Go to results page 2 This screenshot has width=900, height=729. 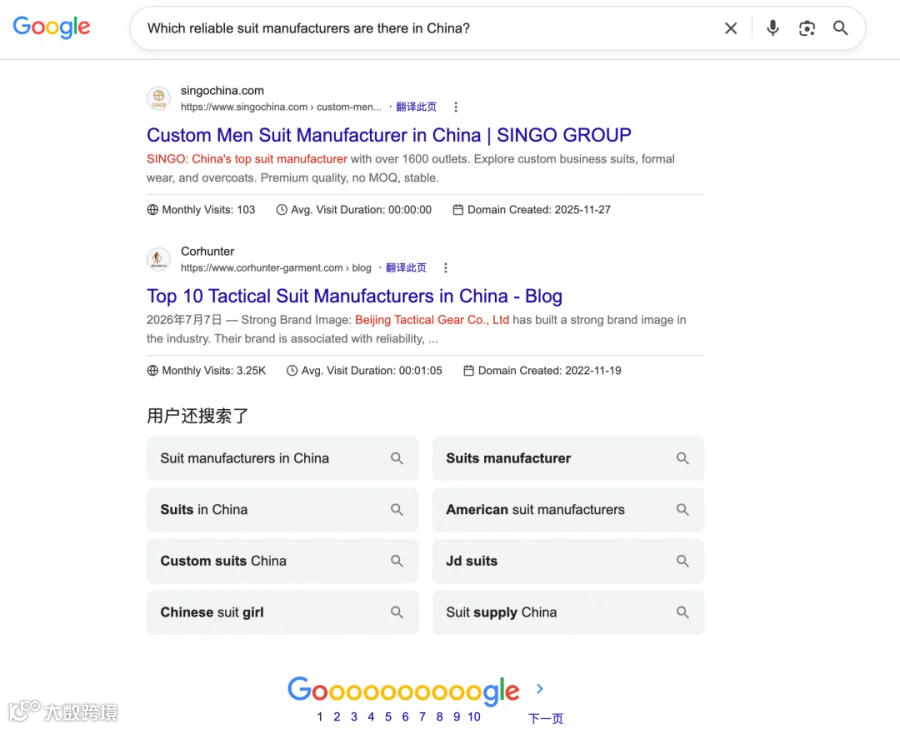pos(337,716)
